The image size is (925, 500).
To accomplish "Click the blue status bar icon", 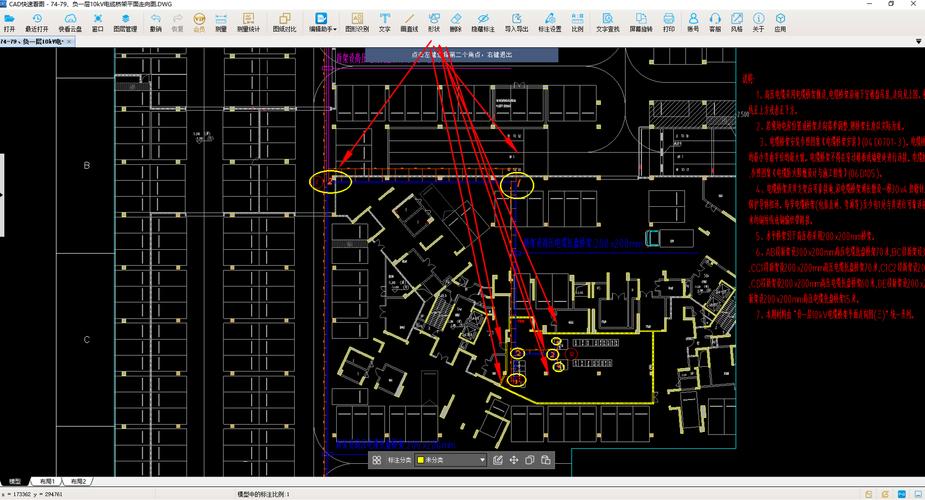I will point(901,494).
